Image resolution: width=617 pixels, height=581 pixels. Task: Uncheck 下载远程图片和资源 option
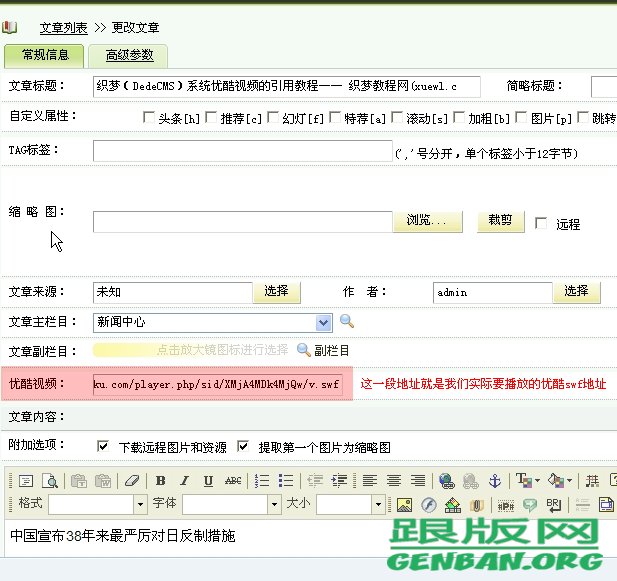pos(103,446)
